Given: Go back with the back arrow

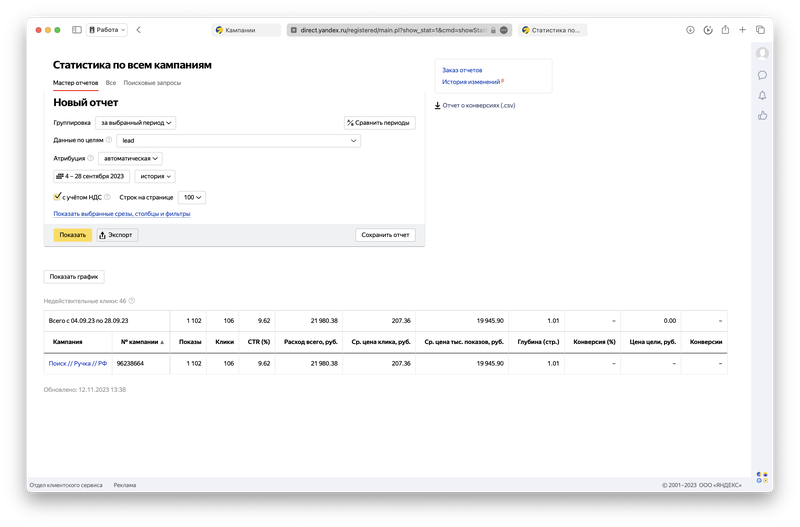Looking at the screenshot, I should point(139,30).
